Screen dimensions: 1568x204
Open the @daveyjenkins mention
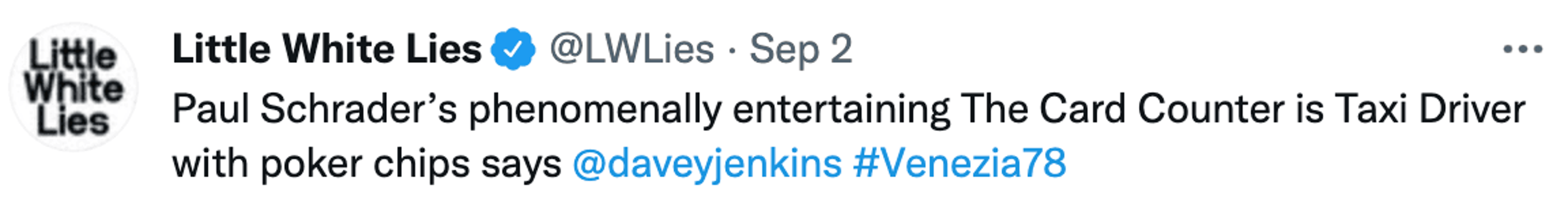pyautogui.click(x=707, y=163)
